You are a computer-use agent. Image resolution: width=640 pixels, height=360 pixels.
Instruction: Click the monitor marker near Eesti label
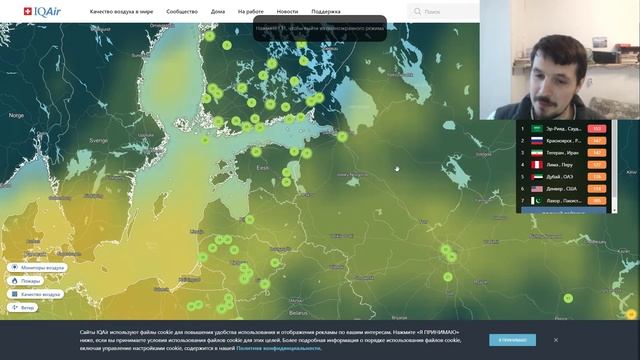[256, 152]
